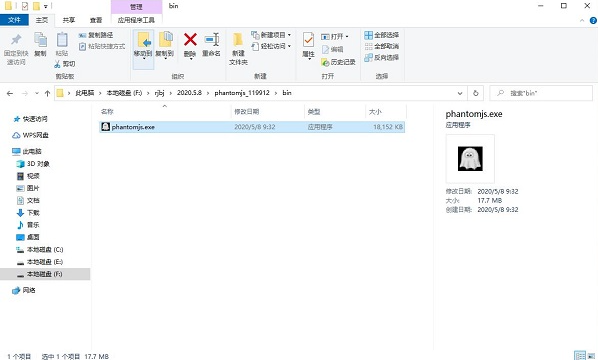Create a New folder (新建文件夹)

pos(238,49)
